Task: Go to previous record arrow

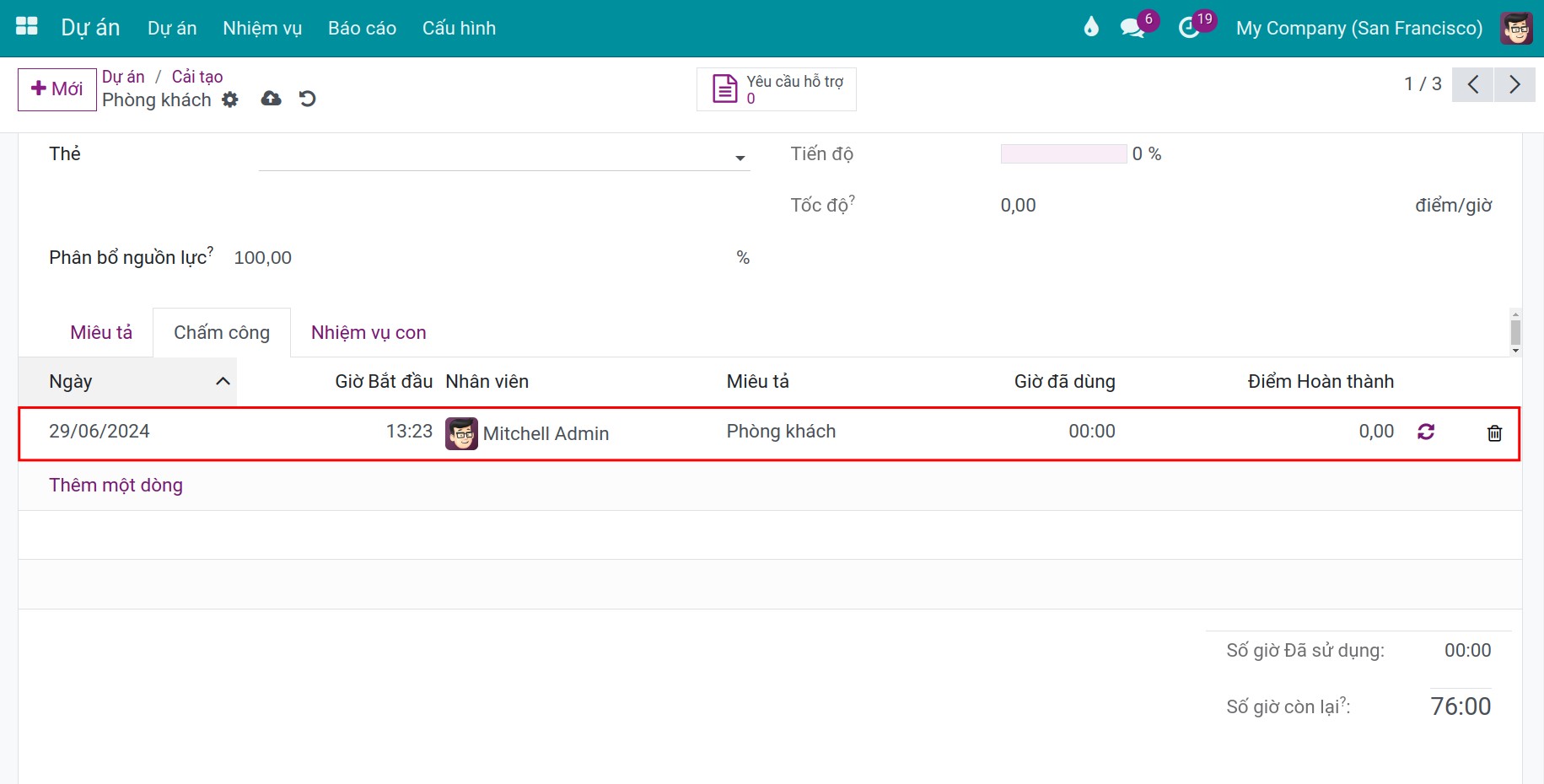Action: point(1473,84)
